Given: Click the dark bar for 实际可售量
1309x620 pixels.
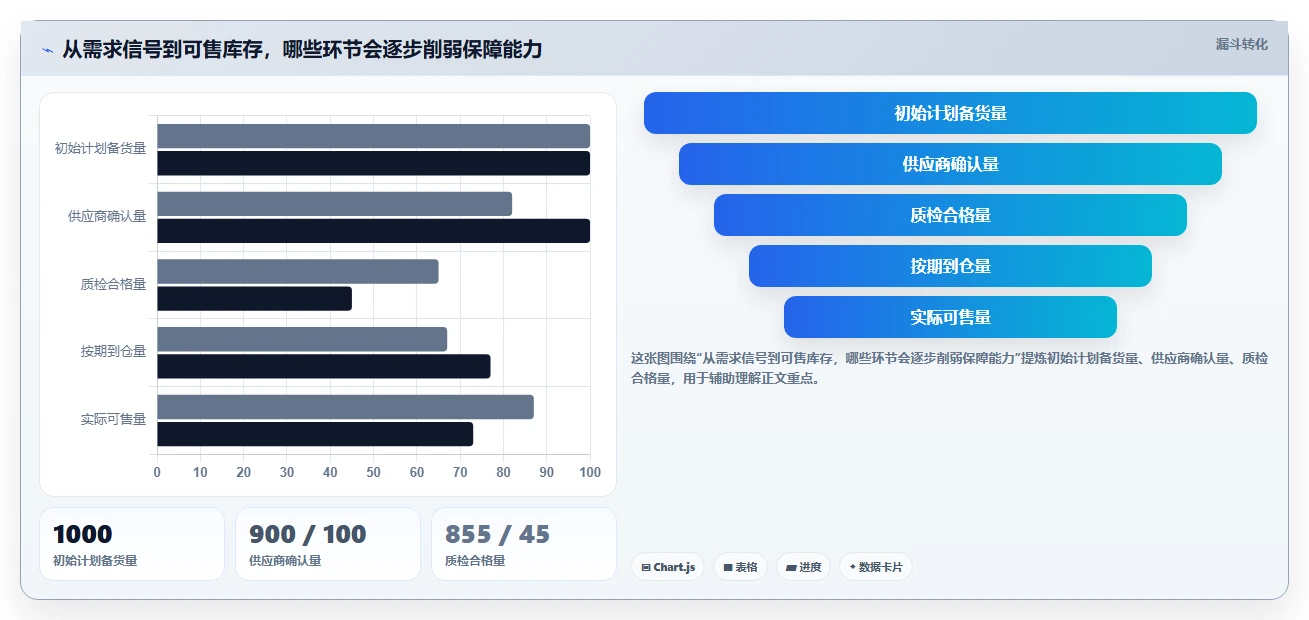Looking at the screenshot, I should 315,434.
